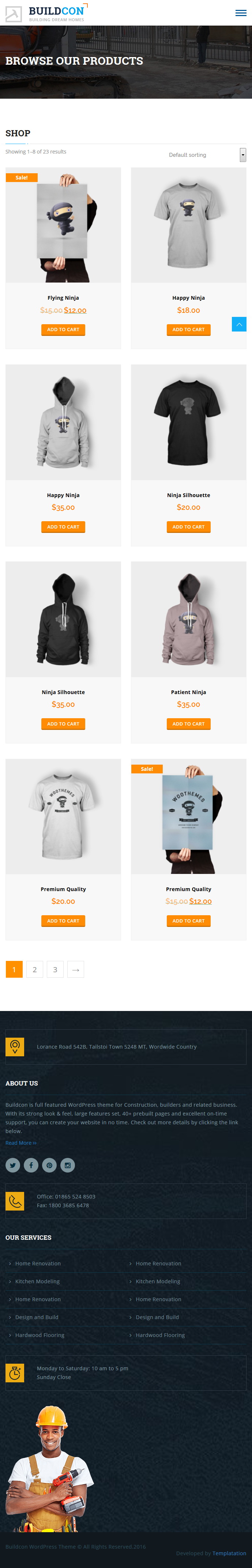The width and height of the screenshot is (252, 1568).
Task: Open the Twitter social icon
Action: tap(13, 1165)
